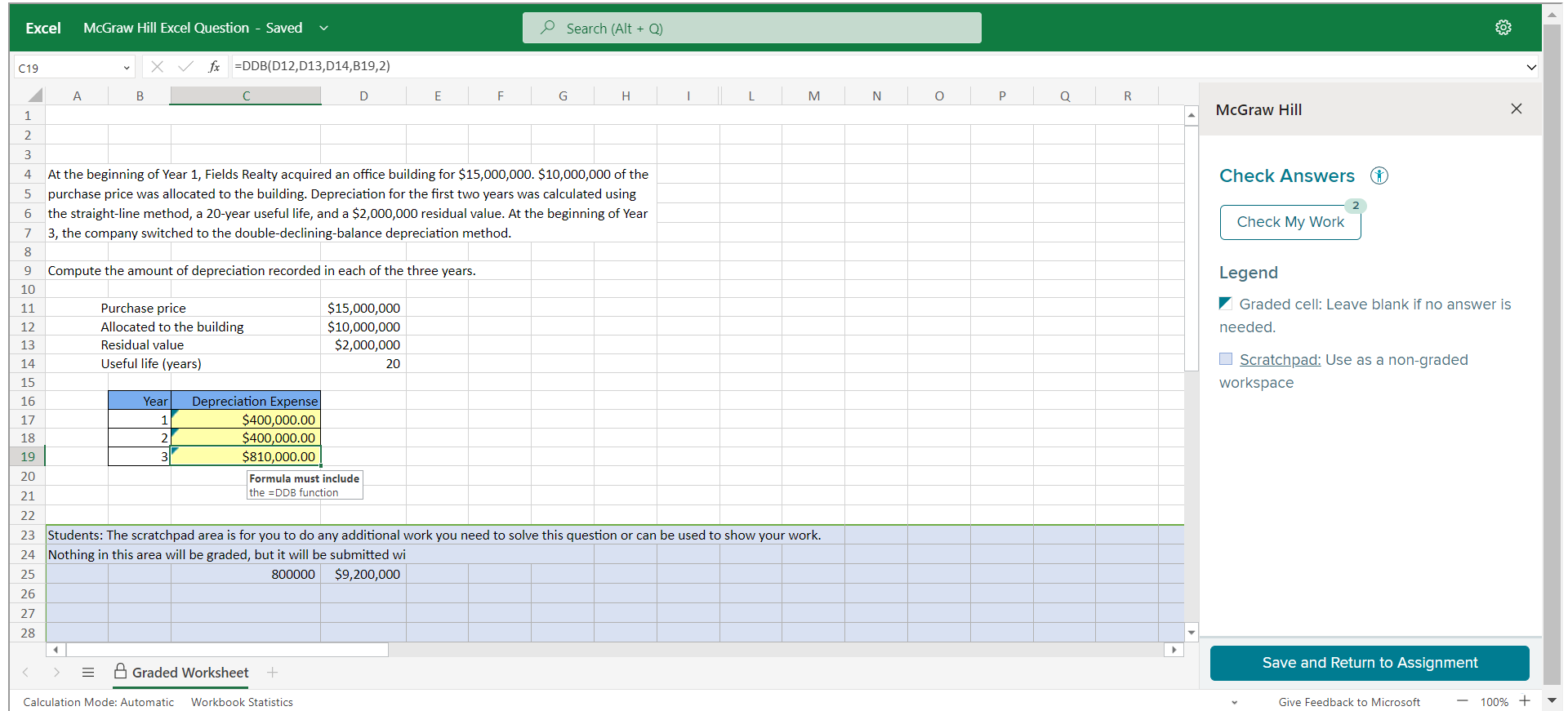Click the Check My Work button

coord(1290,222)
